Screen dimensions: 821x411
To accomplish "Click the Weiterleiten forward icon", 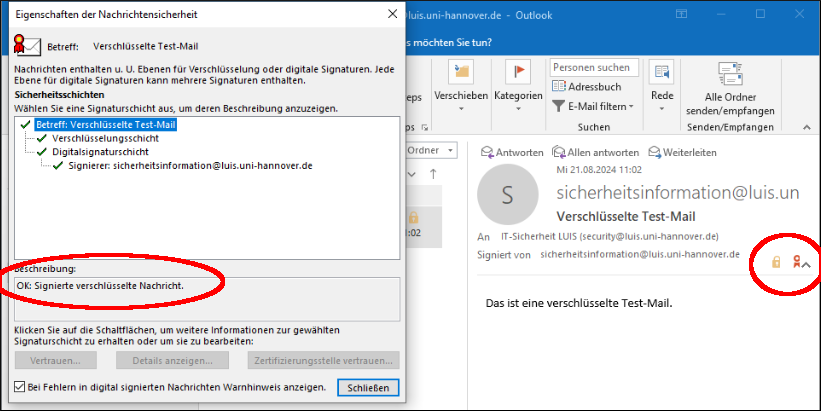I will 654,152.
